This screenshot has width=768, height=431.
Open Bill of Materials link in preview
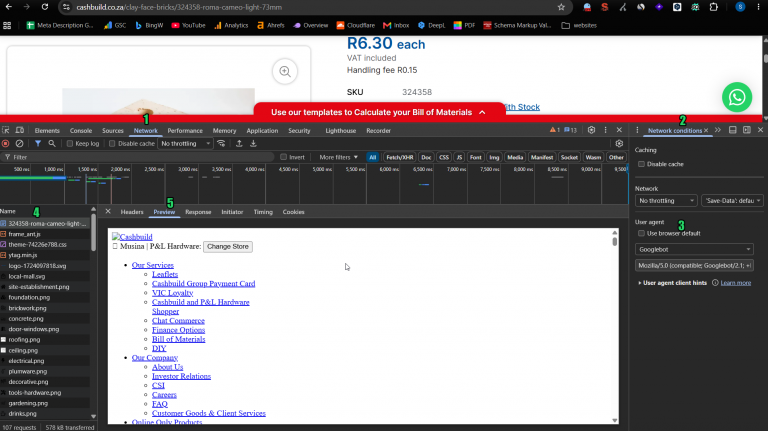click(178, 339)
